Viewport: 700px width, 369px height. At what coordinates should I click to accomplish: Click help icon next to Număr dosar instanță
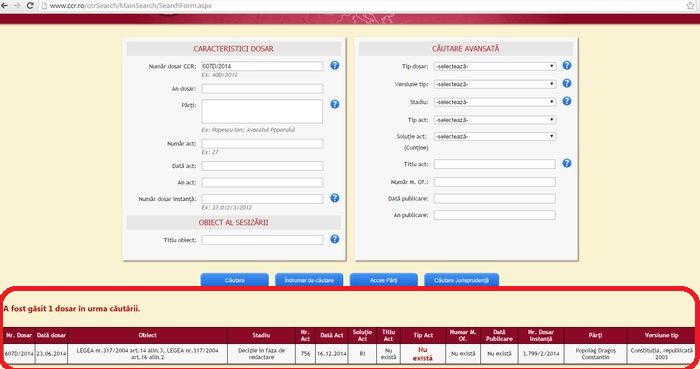pyautogui.click(x=334, y=198)
